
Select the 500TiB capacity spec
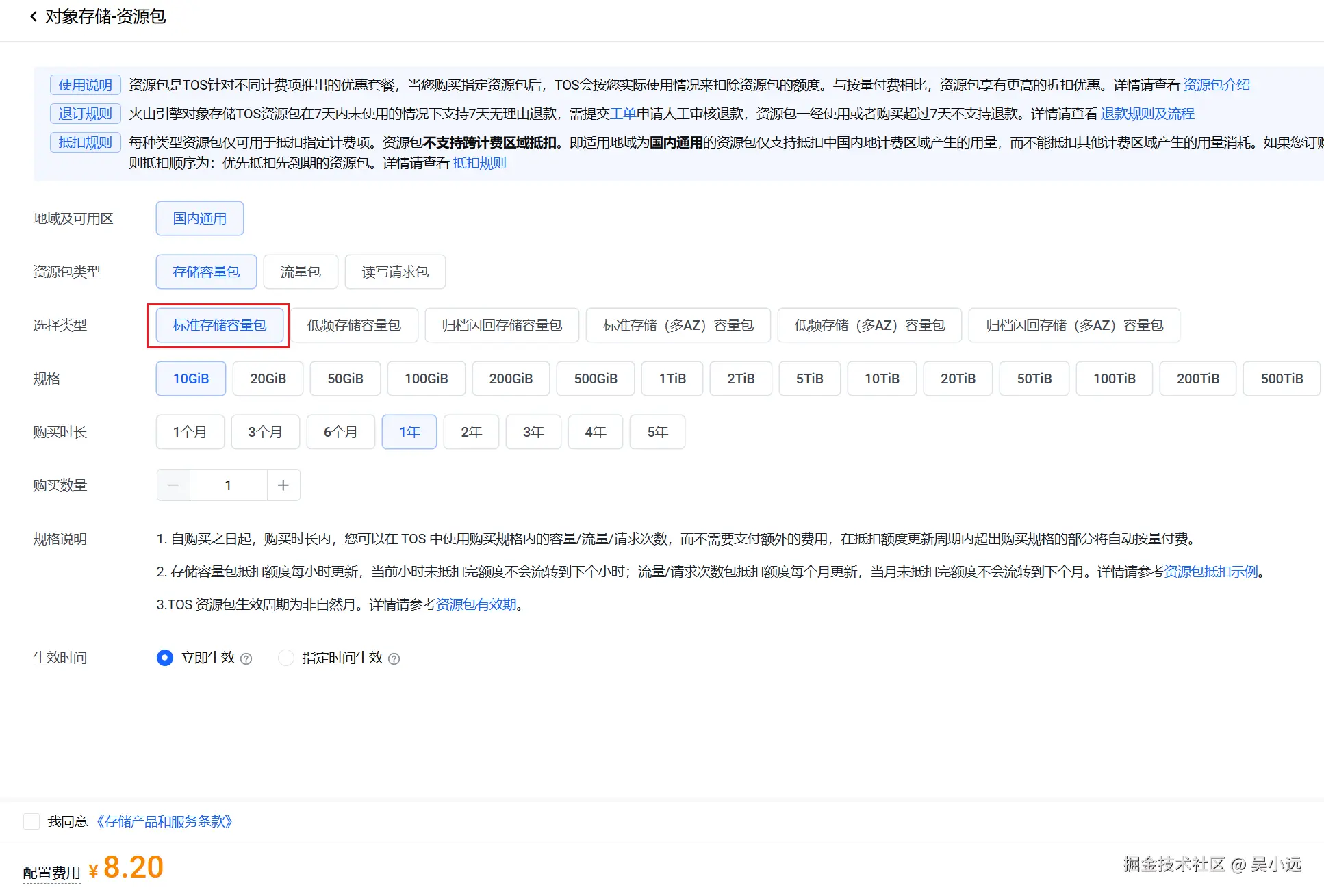(1282, 378)
